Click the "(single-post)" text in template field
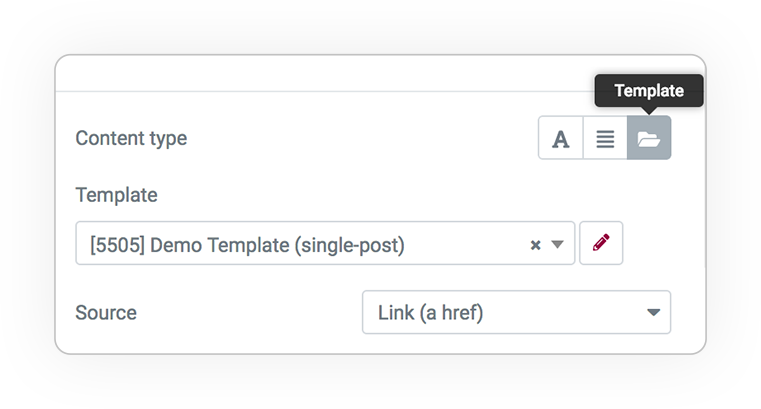Viewport: 761px width, 409px height. [349, 245]
